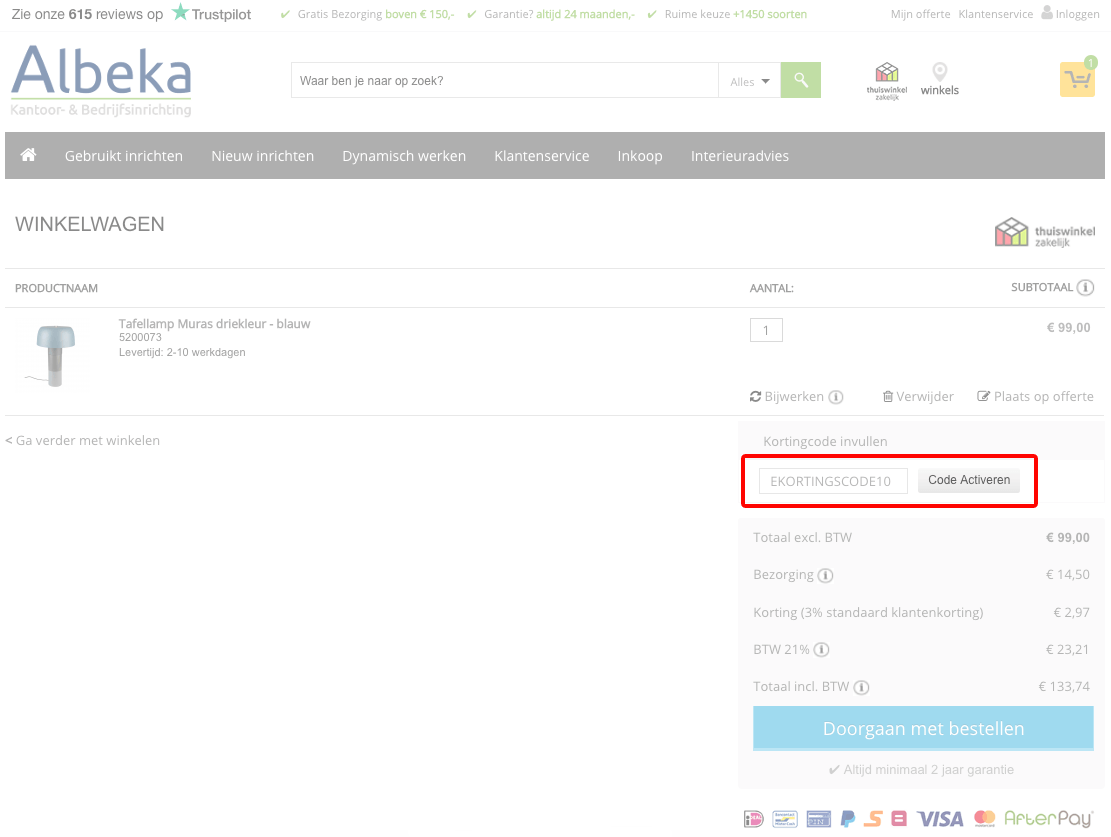Click Doorgaan met bestellen button
The image size is (1111, 837).
[x=923, y=728]
